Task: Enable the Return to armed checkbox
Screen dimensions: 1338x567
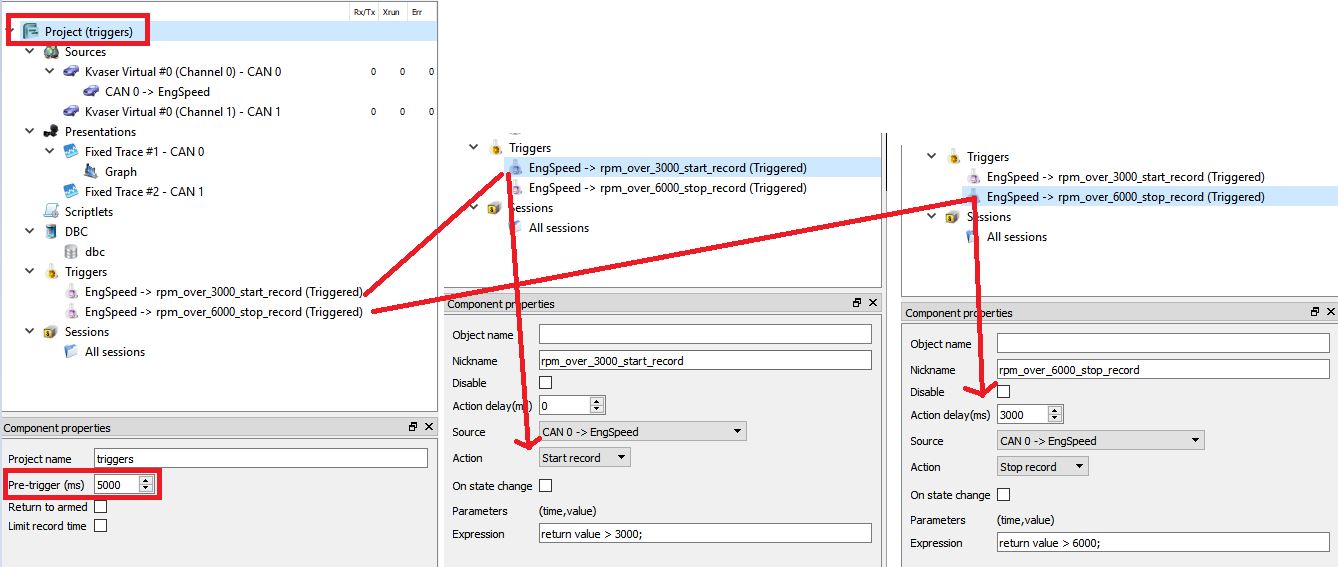Action: tap(100, 507)
